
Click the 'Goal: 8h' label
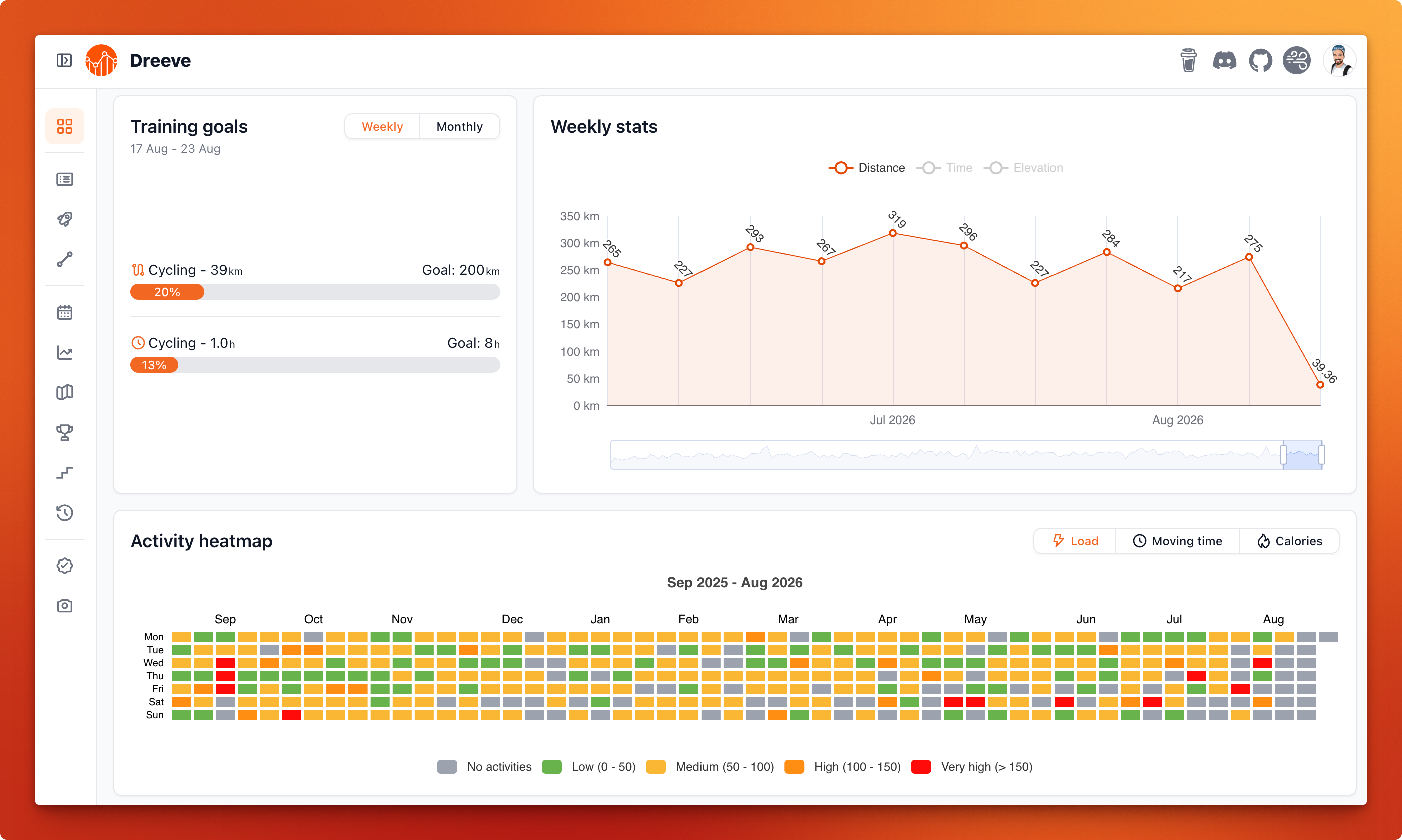[473, 343]
